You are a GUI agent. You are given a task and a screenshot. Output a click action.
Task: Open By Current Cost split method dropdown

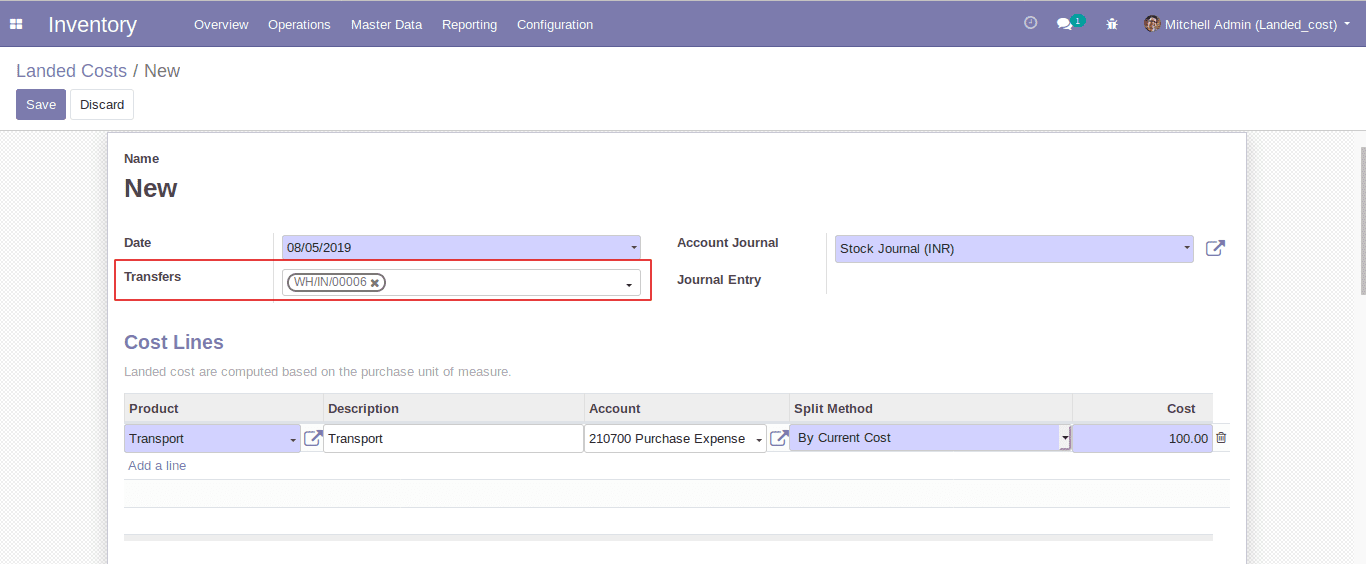click(x=1065, y=438)
